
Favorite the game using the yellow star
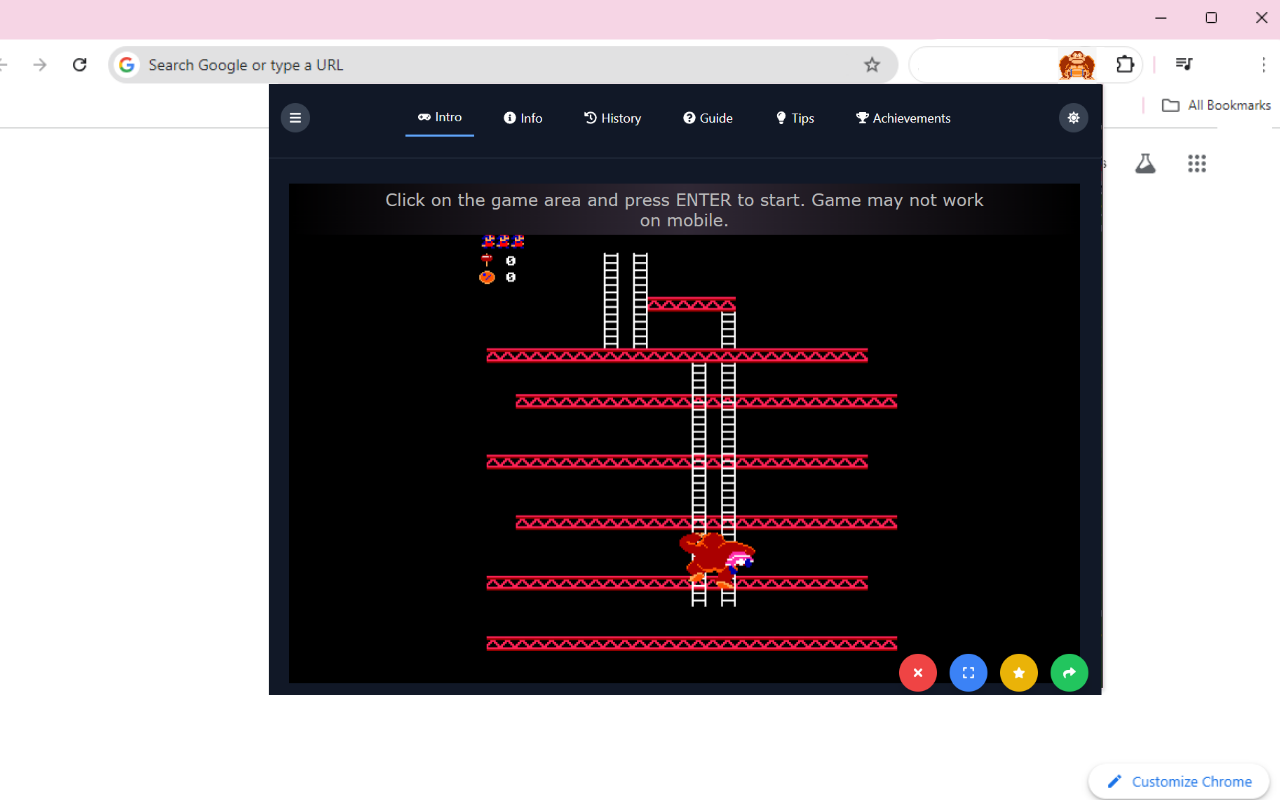1018,672
